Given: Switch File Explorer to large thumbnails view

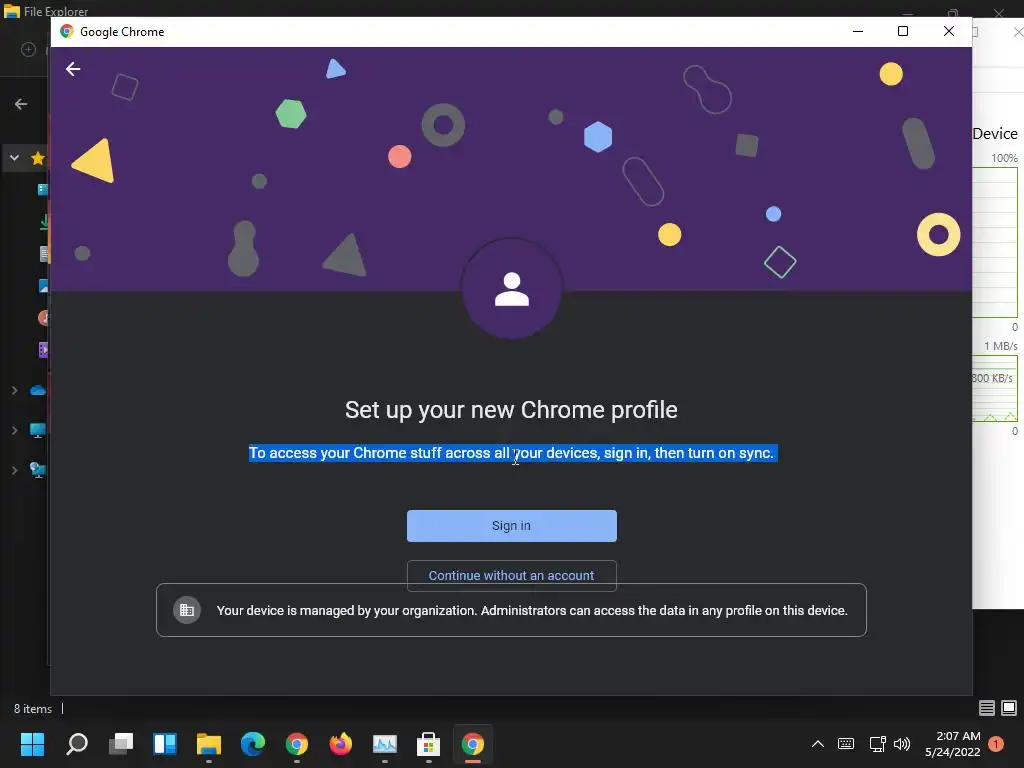Looking at the screenshot, I should click(x=1009, y=708).
